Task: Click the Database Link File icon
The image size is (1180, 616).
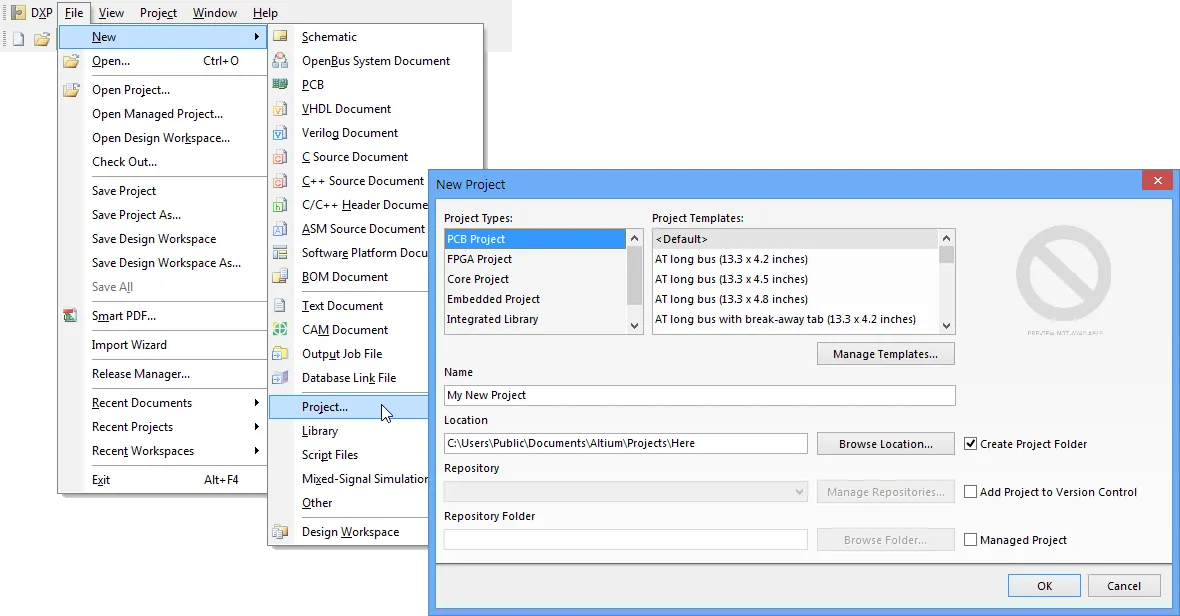Action: pyautogui.click(x=280, y=378)
